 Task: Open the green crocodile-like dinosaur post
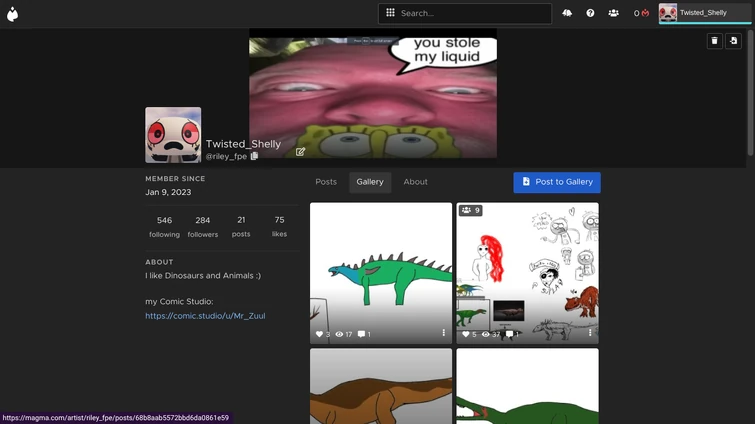point(528,386)
